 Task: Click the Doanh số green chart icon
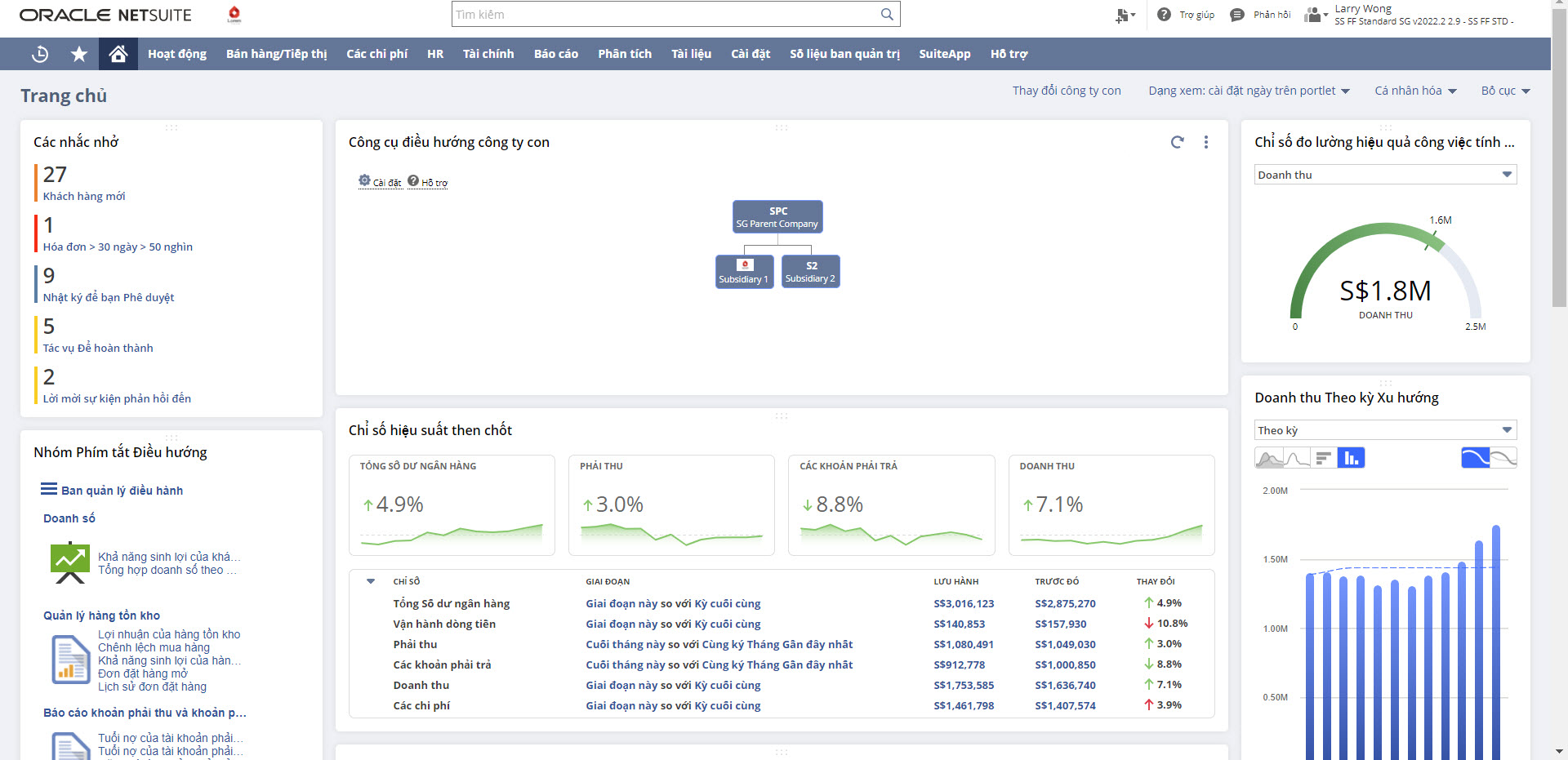click(x=70, y=562)
